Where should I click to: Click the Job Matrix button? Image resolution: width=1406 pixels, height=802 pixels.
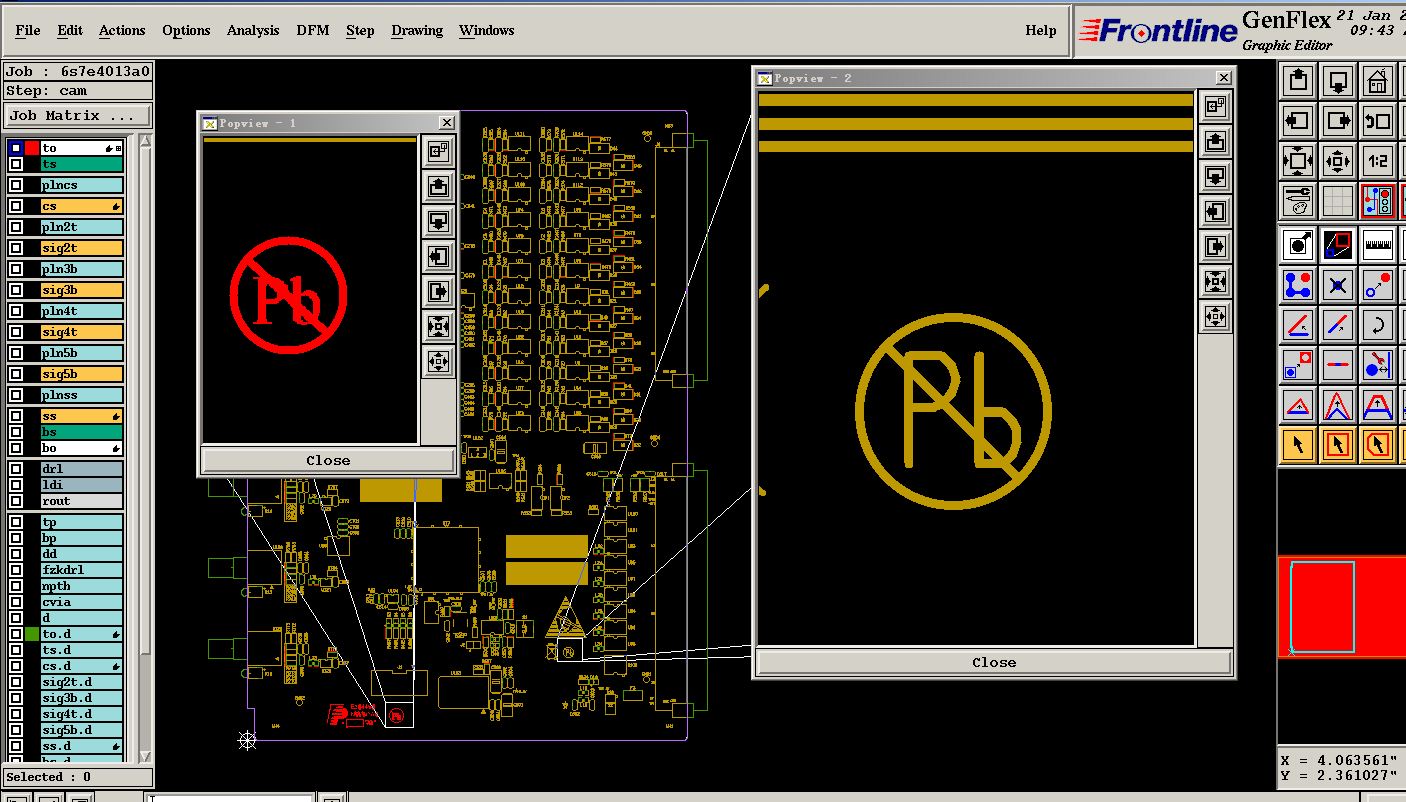pyautogui.click(x=78, y=115)
